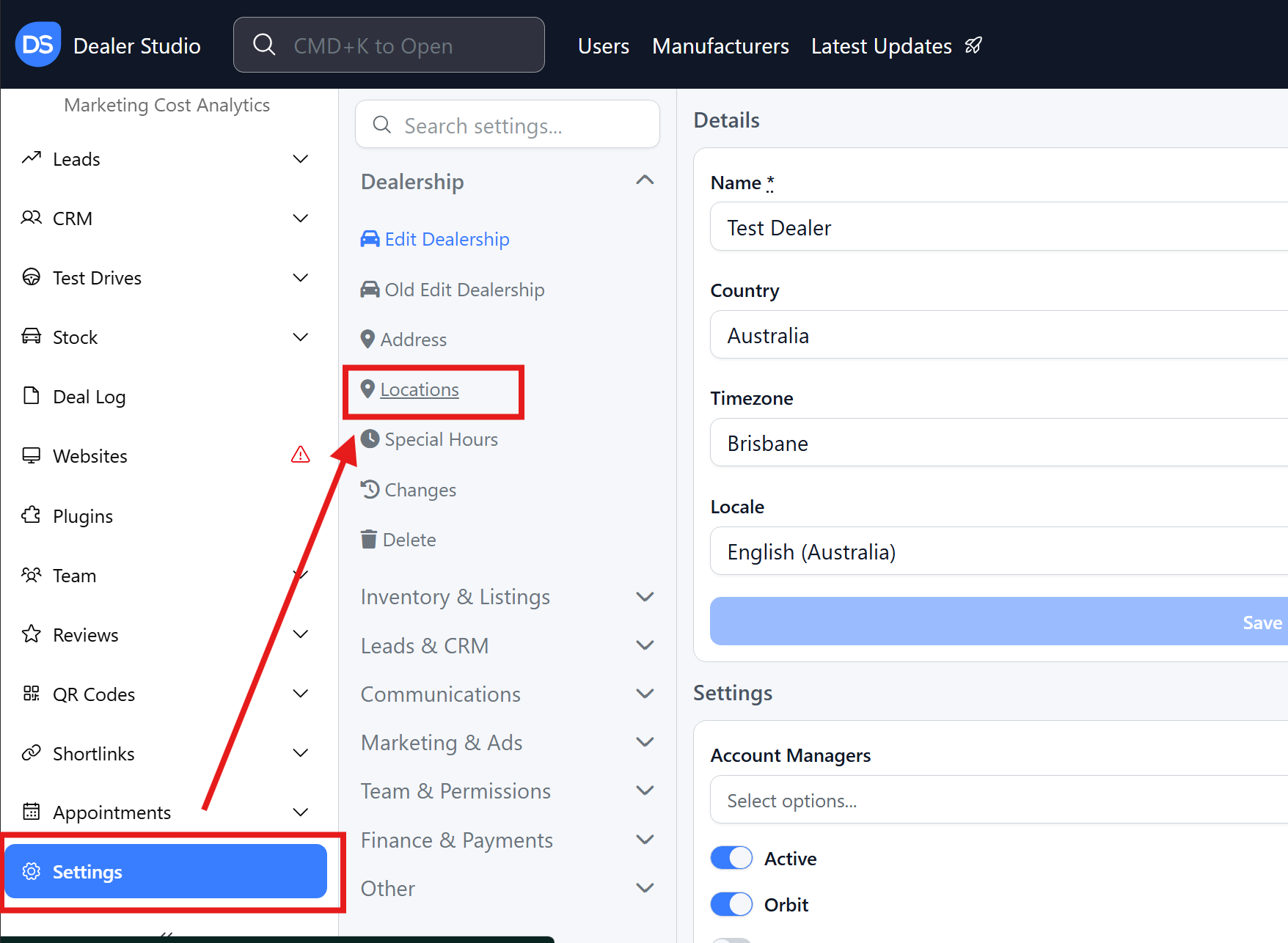Click the Save button
The image size is (1288, 943).
[x=999, y=621]
